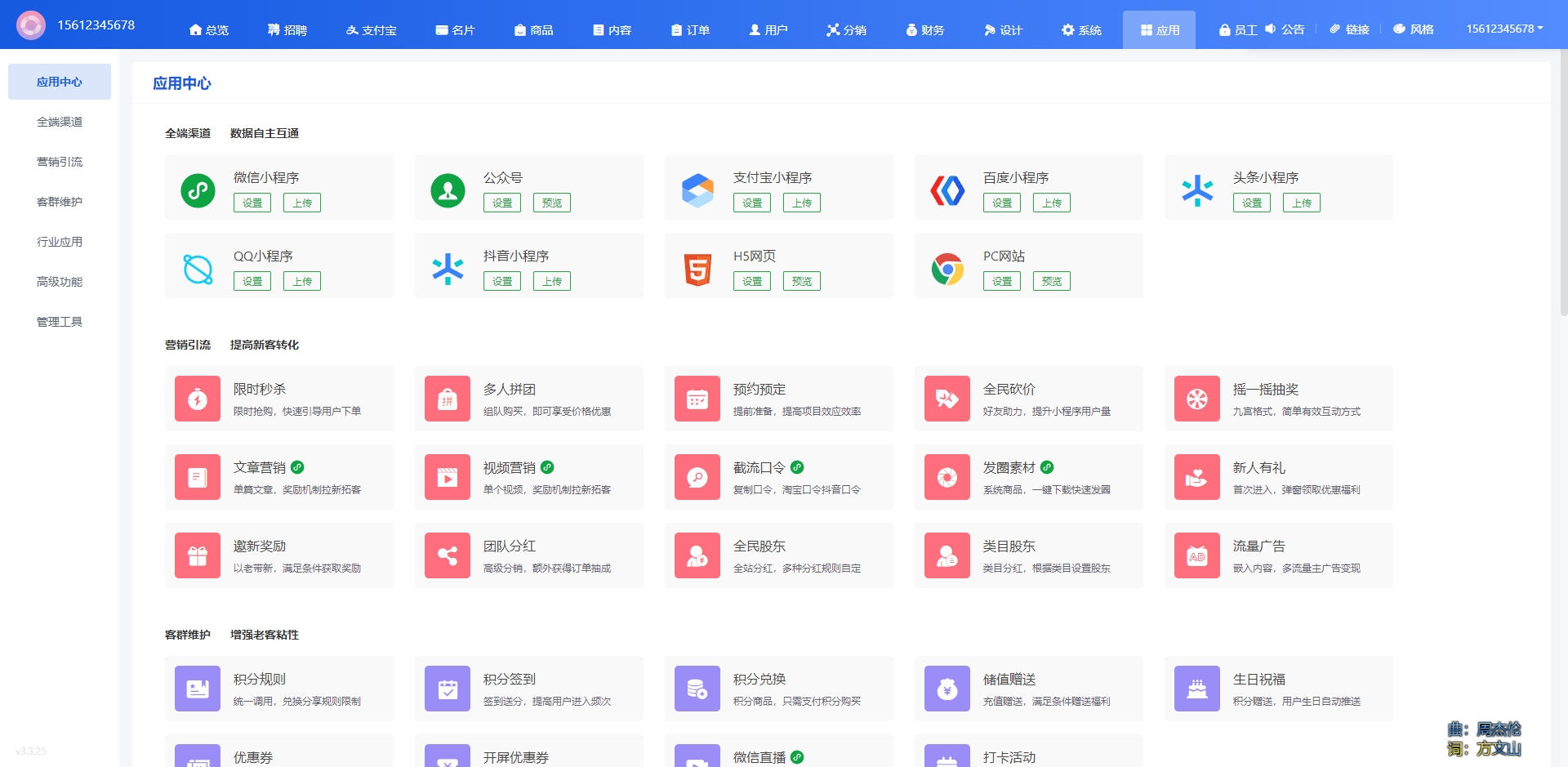Click the H5 webpage icon

(697, 269)
